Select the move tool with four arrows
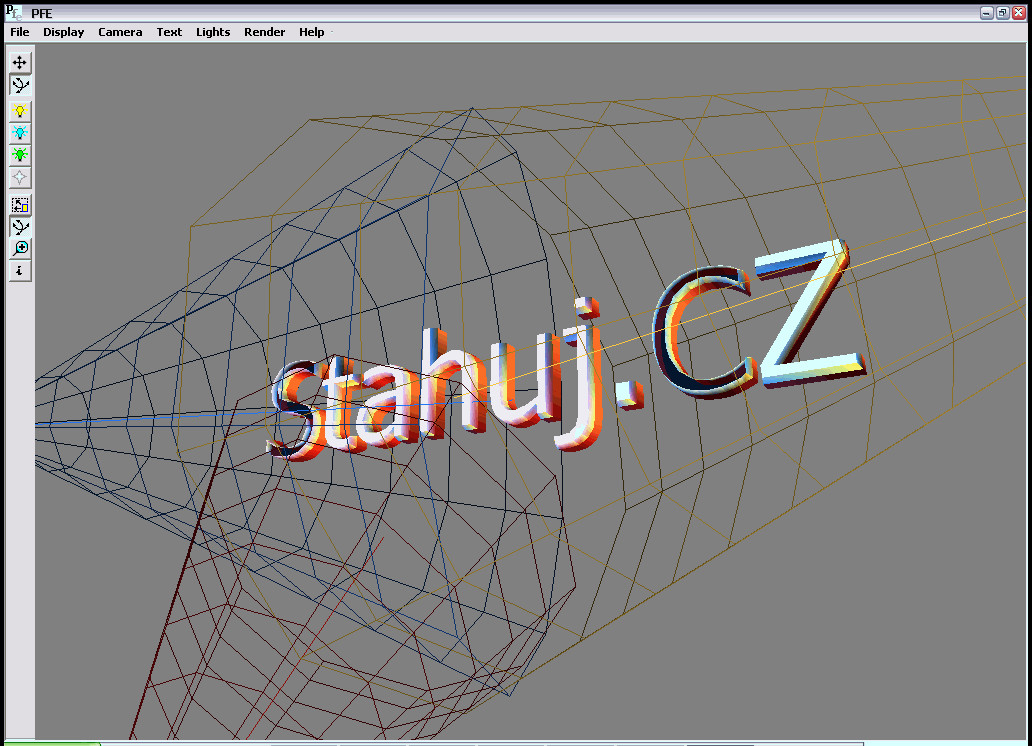Image resolution: width=1032 pixels, height=746 pixels. tap(20, 63)
